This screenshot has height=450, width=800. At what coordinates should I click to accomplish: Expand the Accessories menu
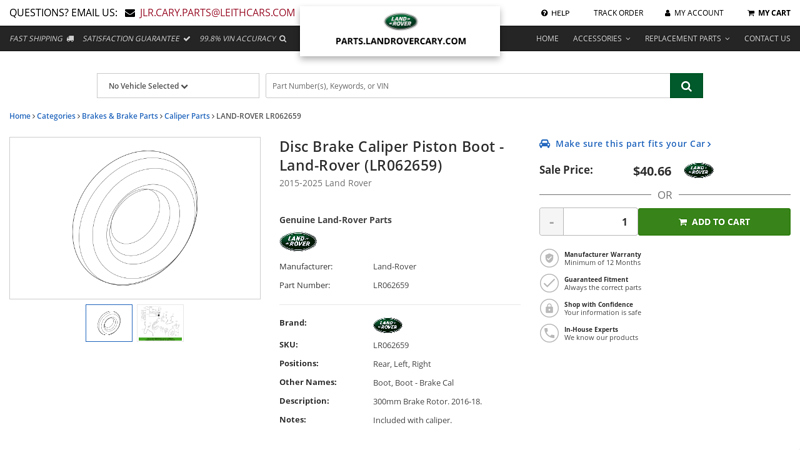click(601, 39)
